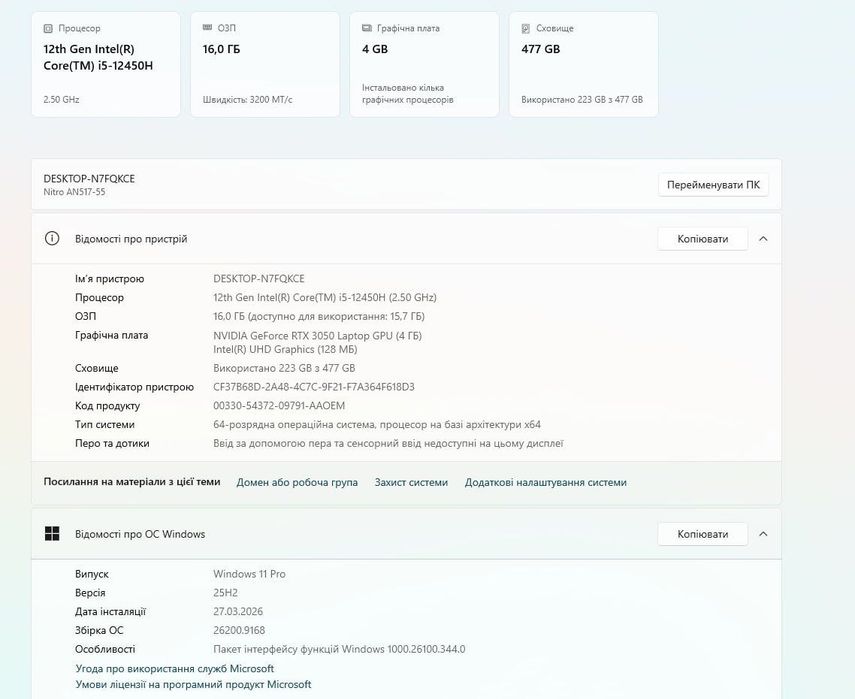Click the RAM memory icon
Viewport: 855px width, 699px height.
coord(207,28)
